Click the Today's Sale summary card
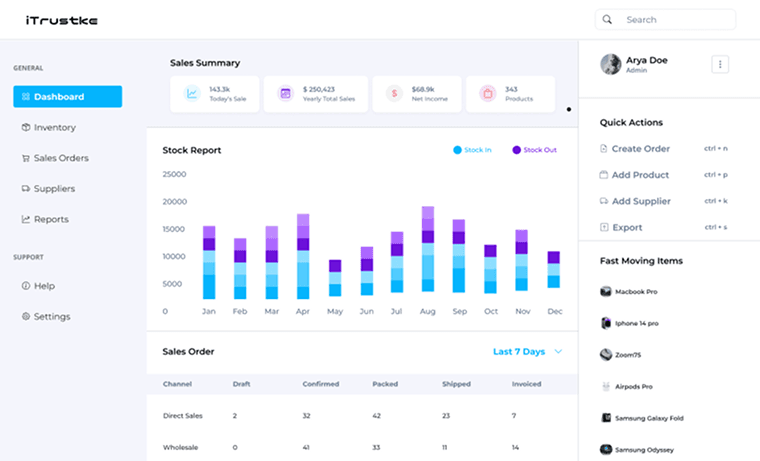The image size is (760, 461). 214,94
